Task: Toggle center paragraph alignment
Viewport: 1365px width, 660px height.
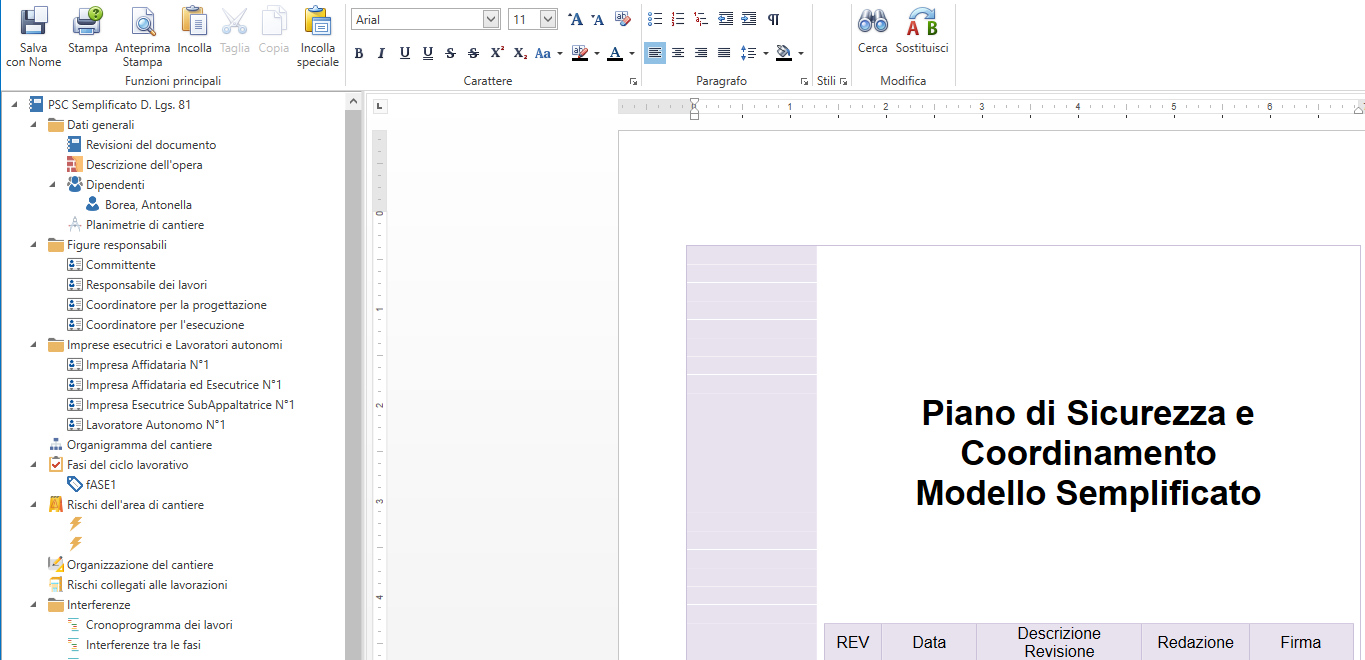Action: (678, 53)
